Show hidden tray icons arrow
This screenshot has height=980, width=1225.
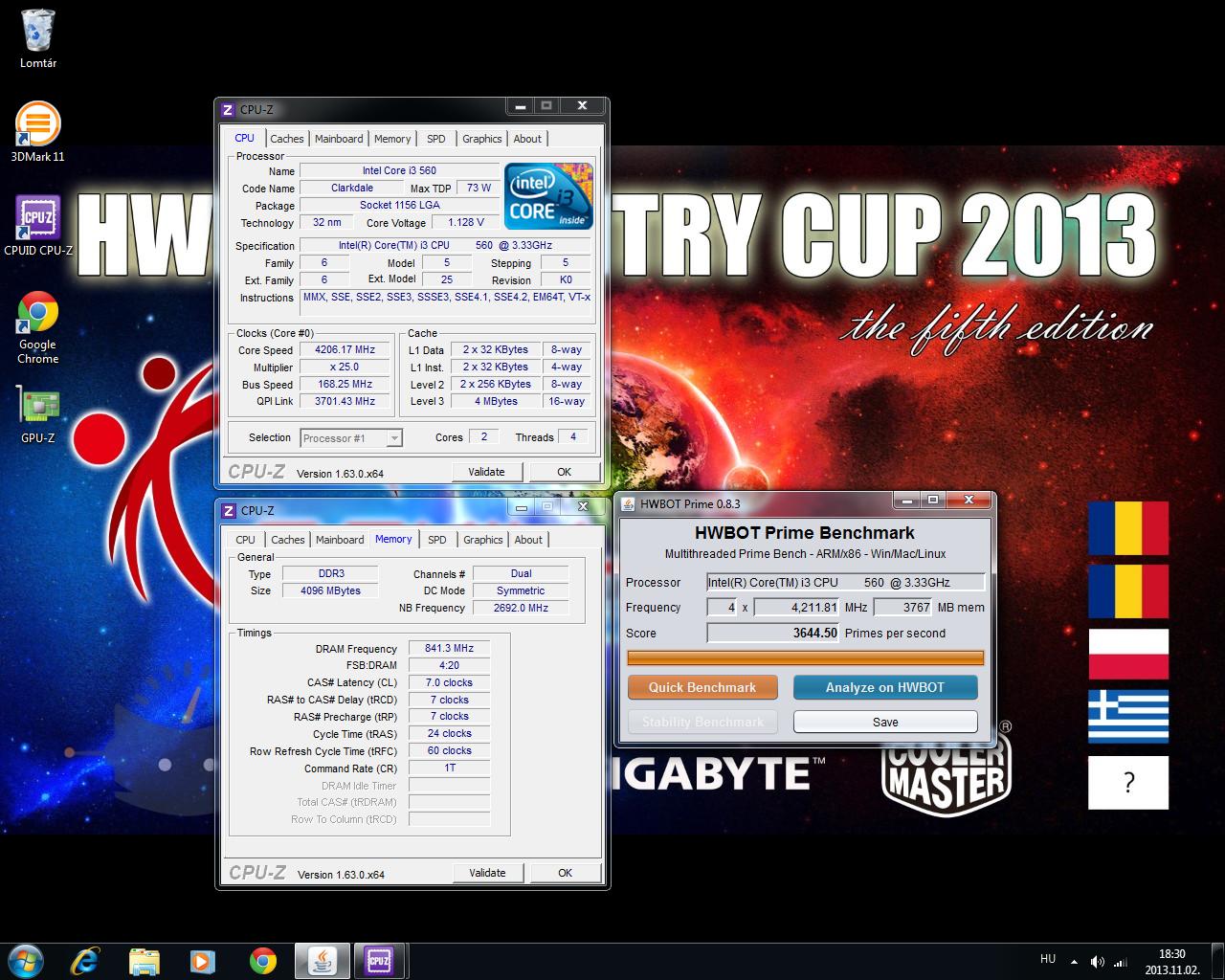pos(1074,961)
